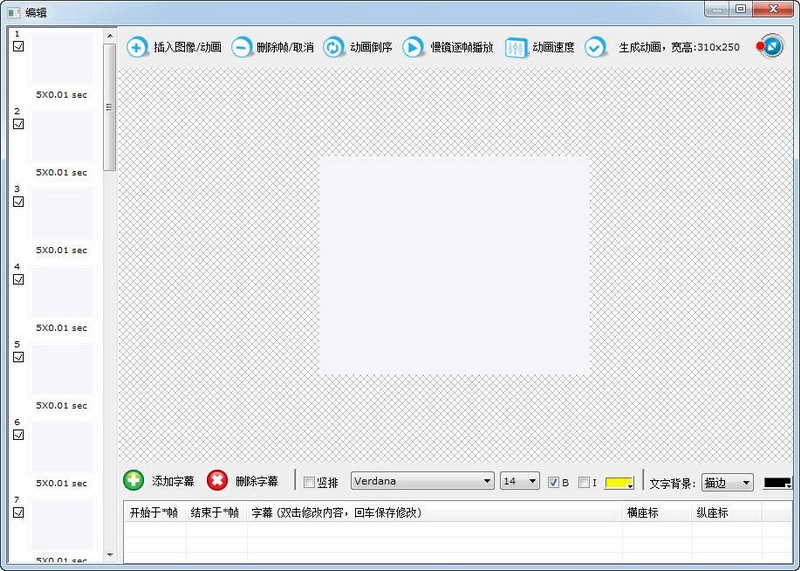Click the 删除字幕 text
The height and width of the screenshot is (571, 800).
click(x=257, y=481)
